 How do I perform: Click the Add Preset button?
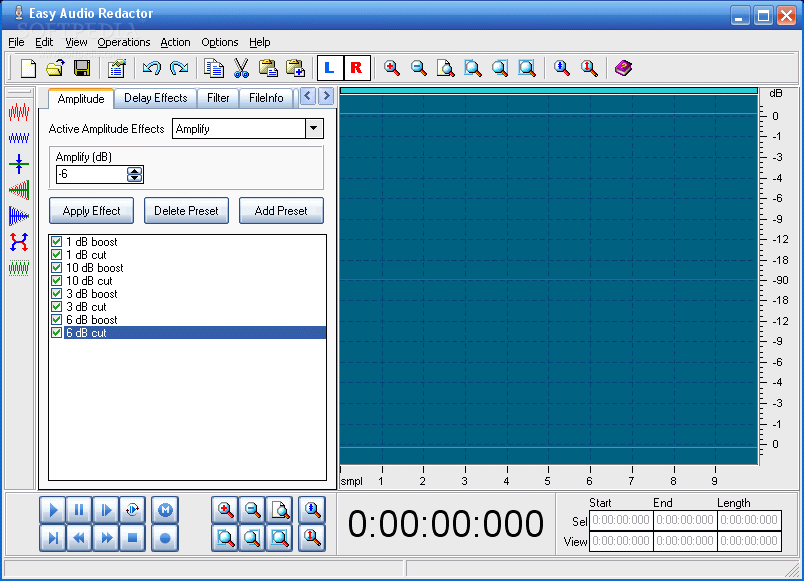[x=281, y=211]
